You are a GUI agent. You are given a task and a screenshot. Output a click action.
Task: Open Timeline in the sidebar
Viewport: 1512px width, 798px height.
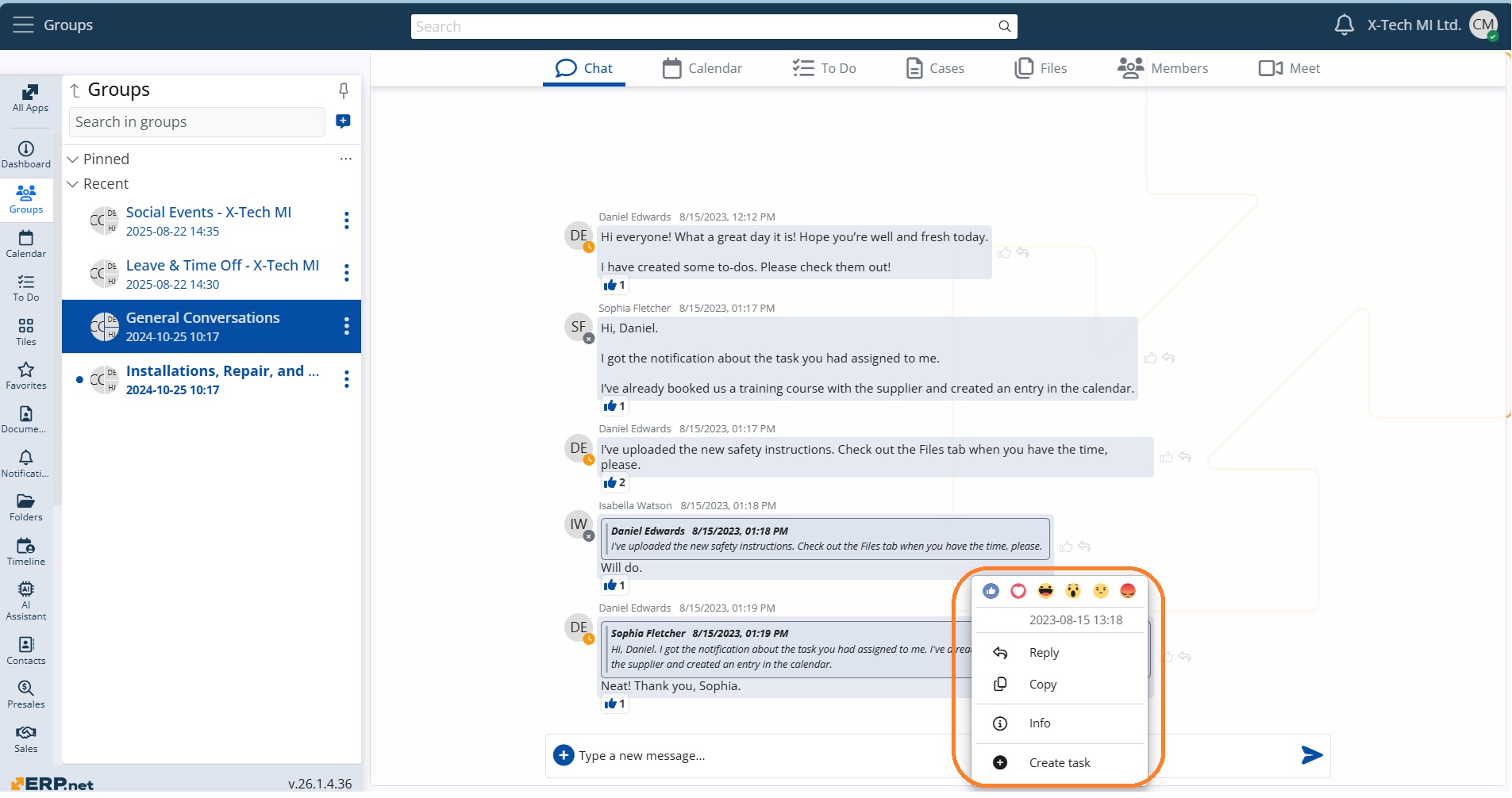[26, 552]
